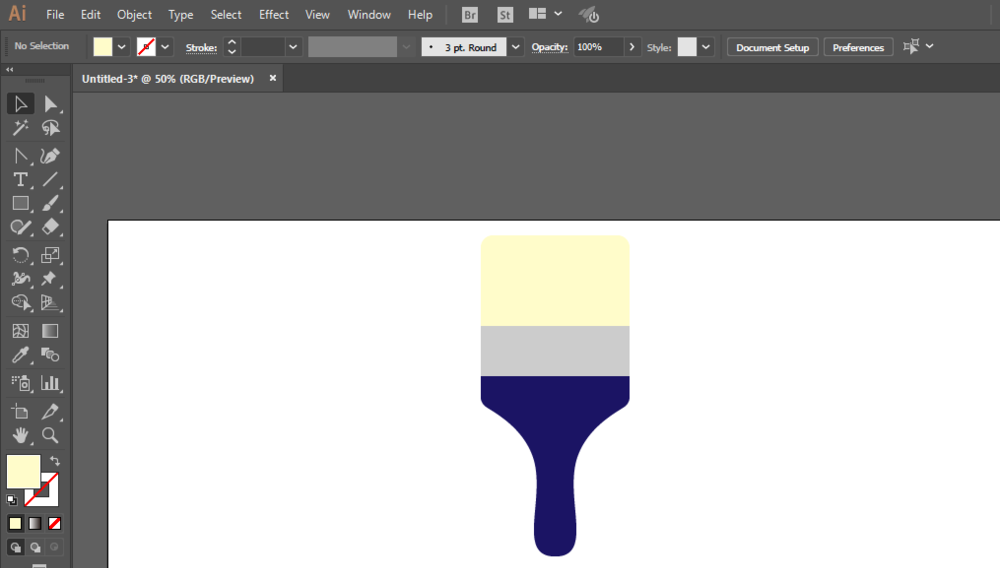Screen dimensions: 1000x568
Task: Select the Puppet Warp pin tool
Action: (50, 279)
